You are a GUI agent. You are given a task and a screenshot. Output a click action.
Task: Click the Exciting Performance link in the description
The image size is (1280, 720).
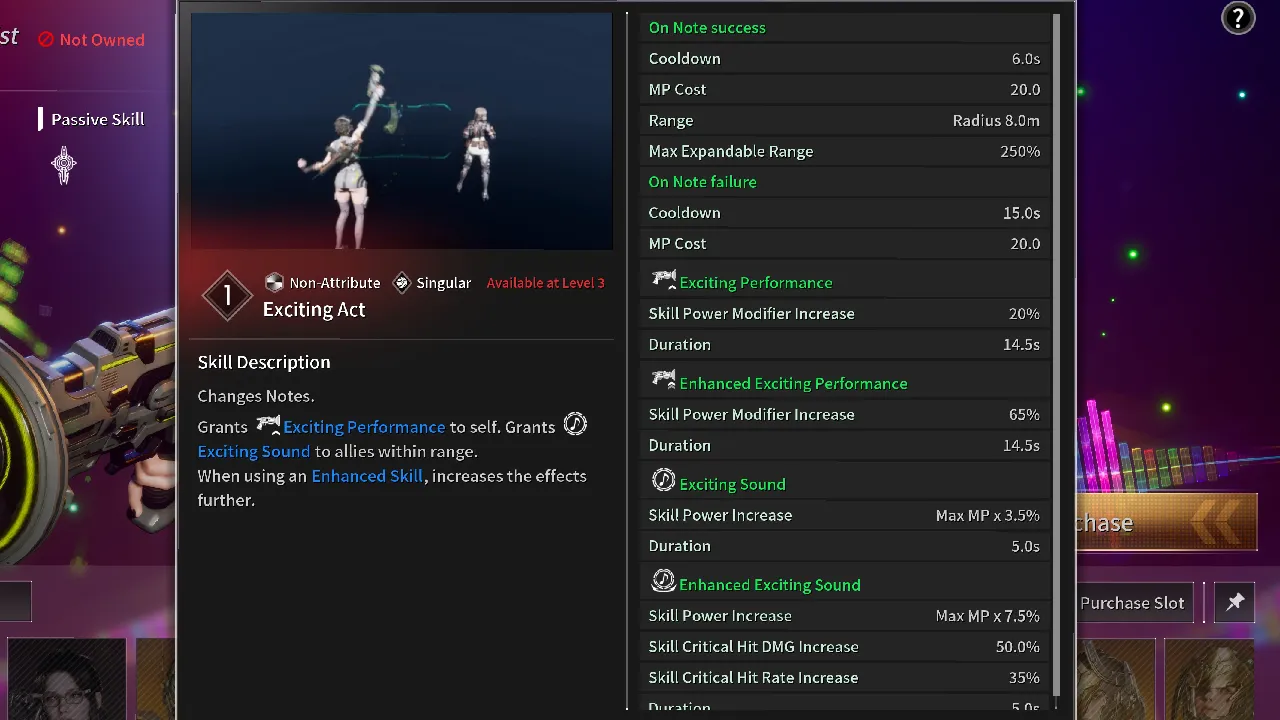[x=363, y=427]
